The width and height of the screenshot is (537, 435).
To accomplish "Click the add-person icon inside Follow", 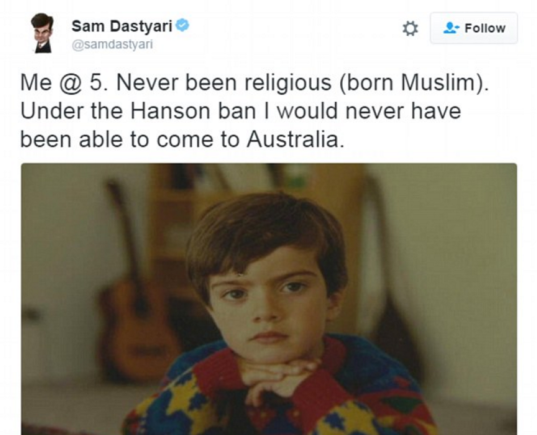I will point(451,28).
